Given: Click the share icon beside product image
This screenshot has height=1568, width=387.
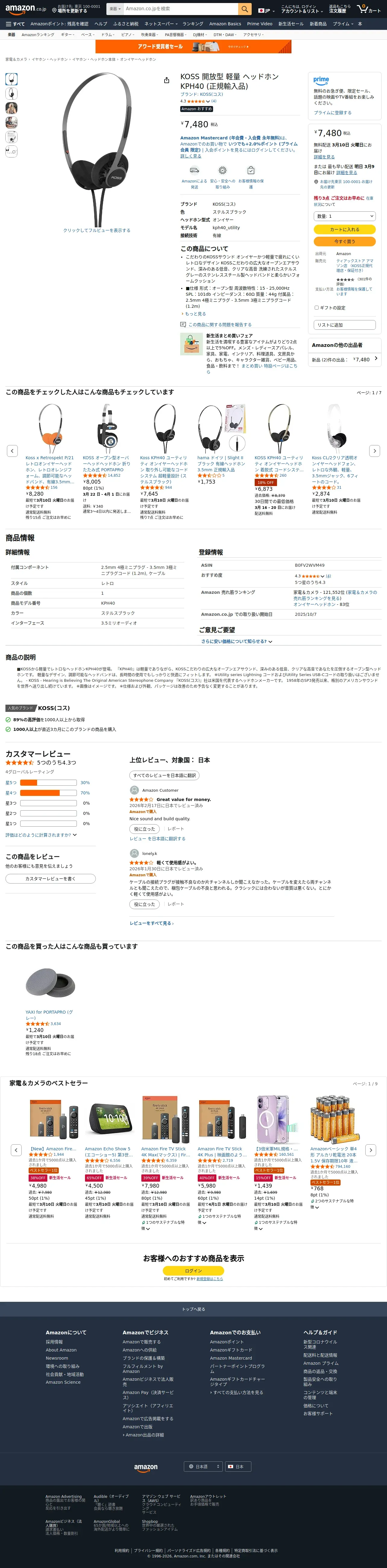Looking at the screenshot, I should point(166,80).
